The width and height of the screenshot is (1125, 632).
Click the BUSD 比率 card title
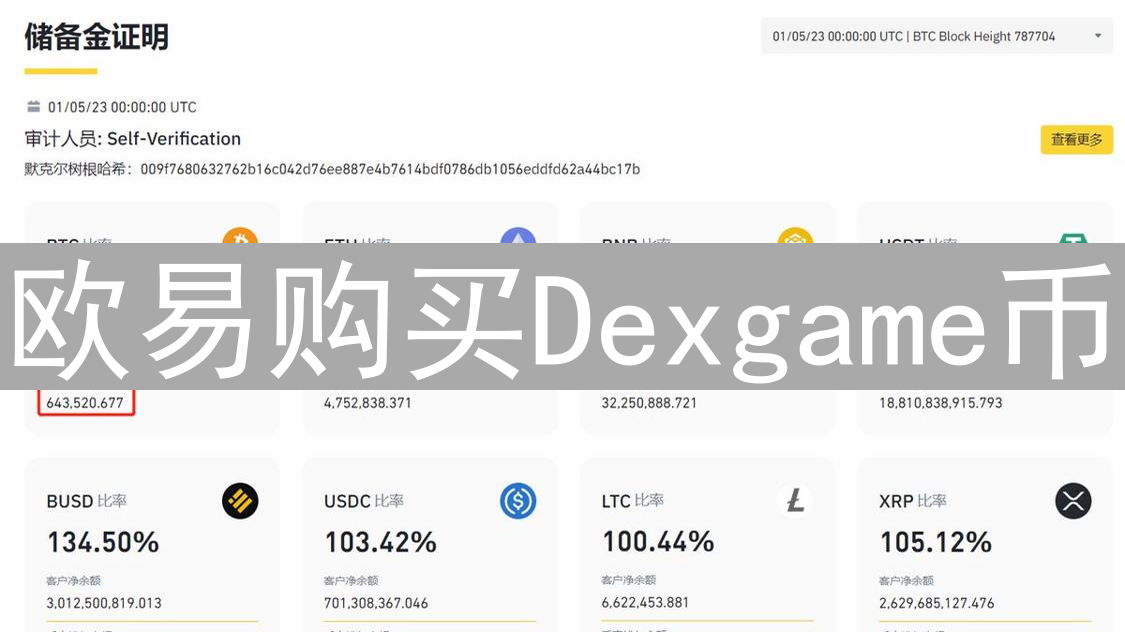(x=87, y=501)
